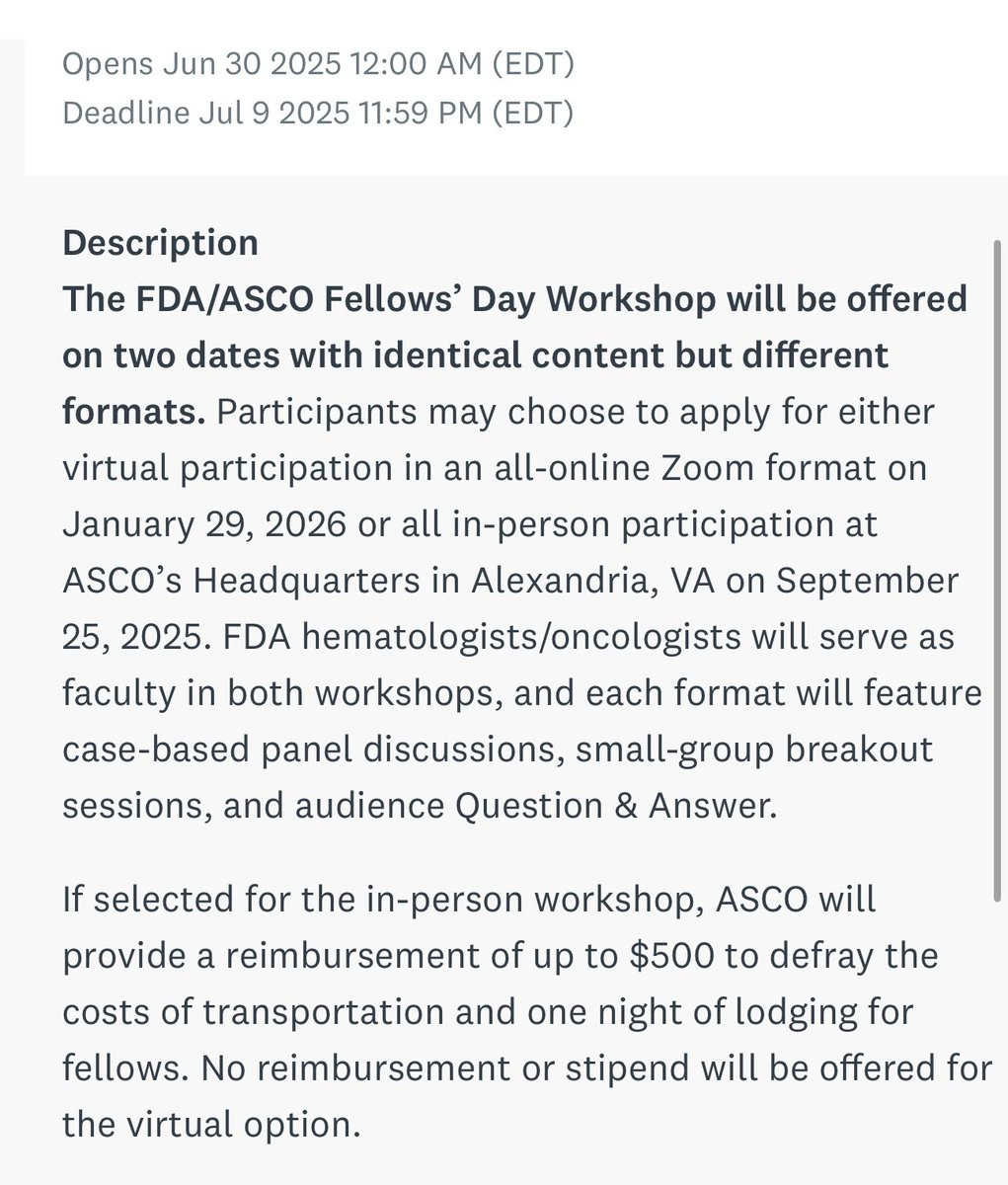Click the Deadline Jul 9 2025 line
Image resolution: width=1008 pixels, height=1185 pixels.
coord(317,113)
